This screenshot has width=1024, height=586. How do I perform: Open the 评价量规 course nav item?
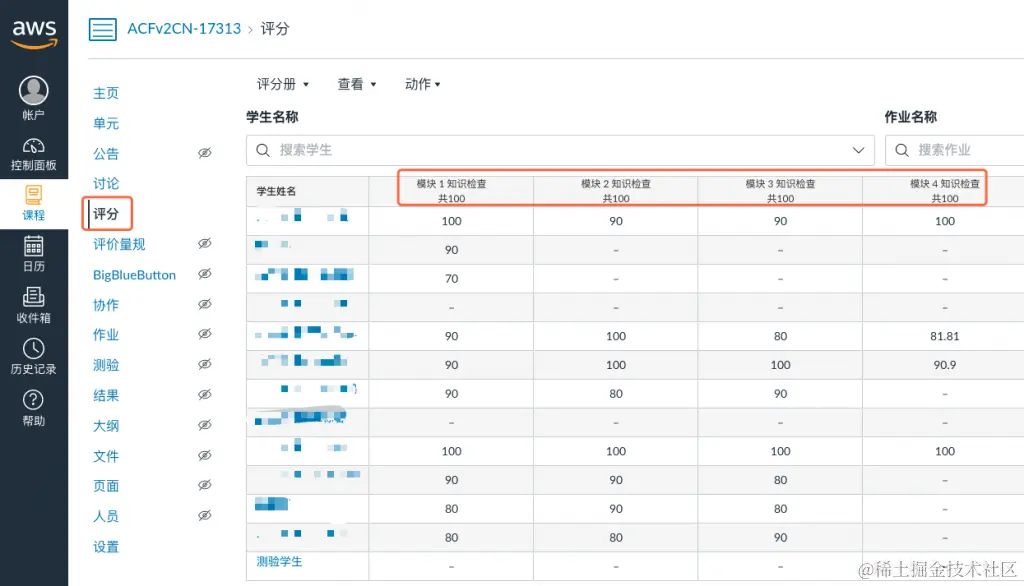tap(119, 244)
